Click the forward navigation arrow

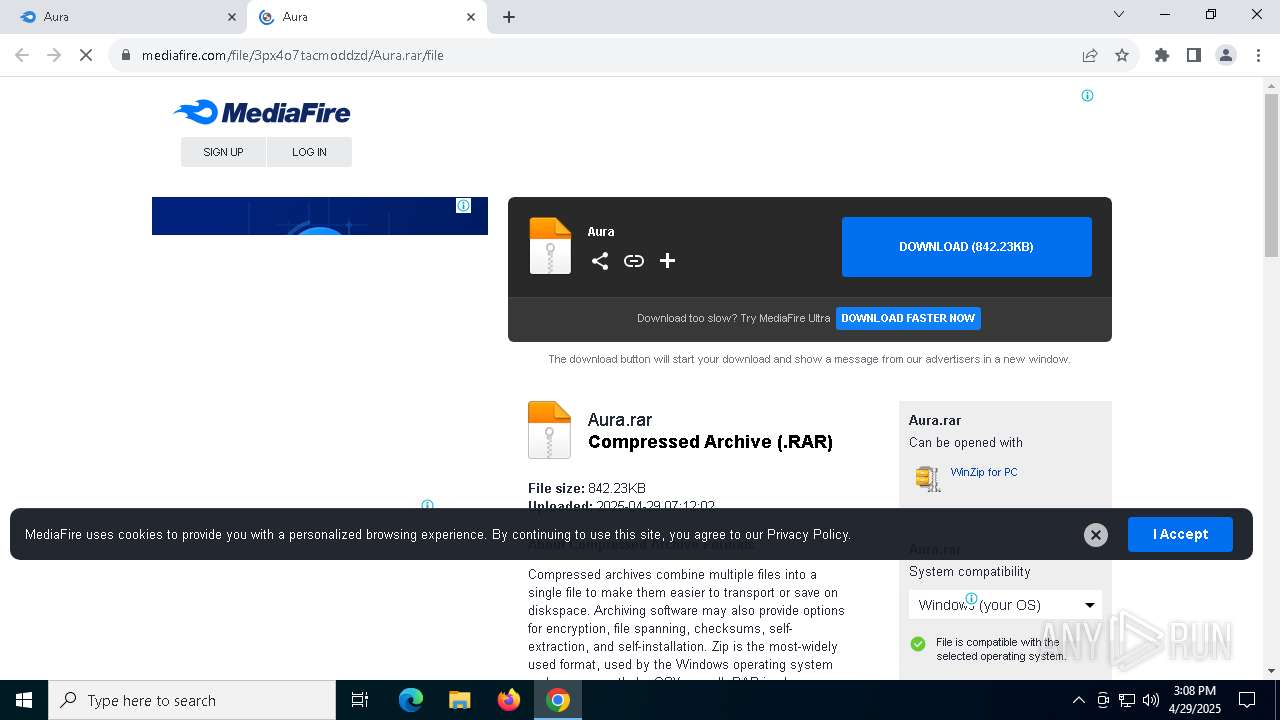[54, 55]
